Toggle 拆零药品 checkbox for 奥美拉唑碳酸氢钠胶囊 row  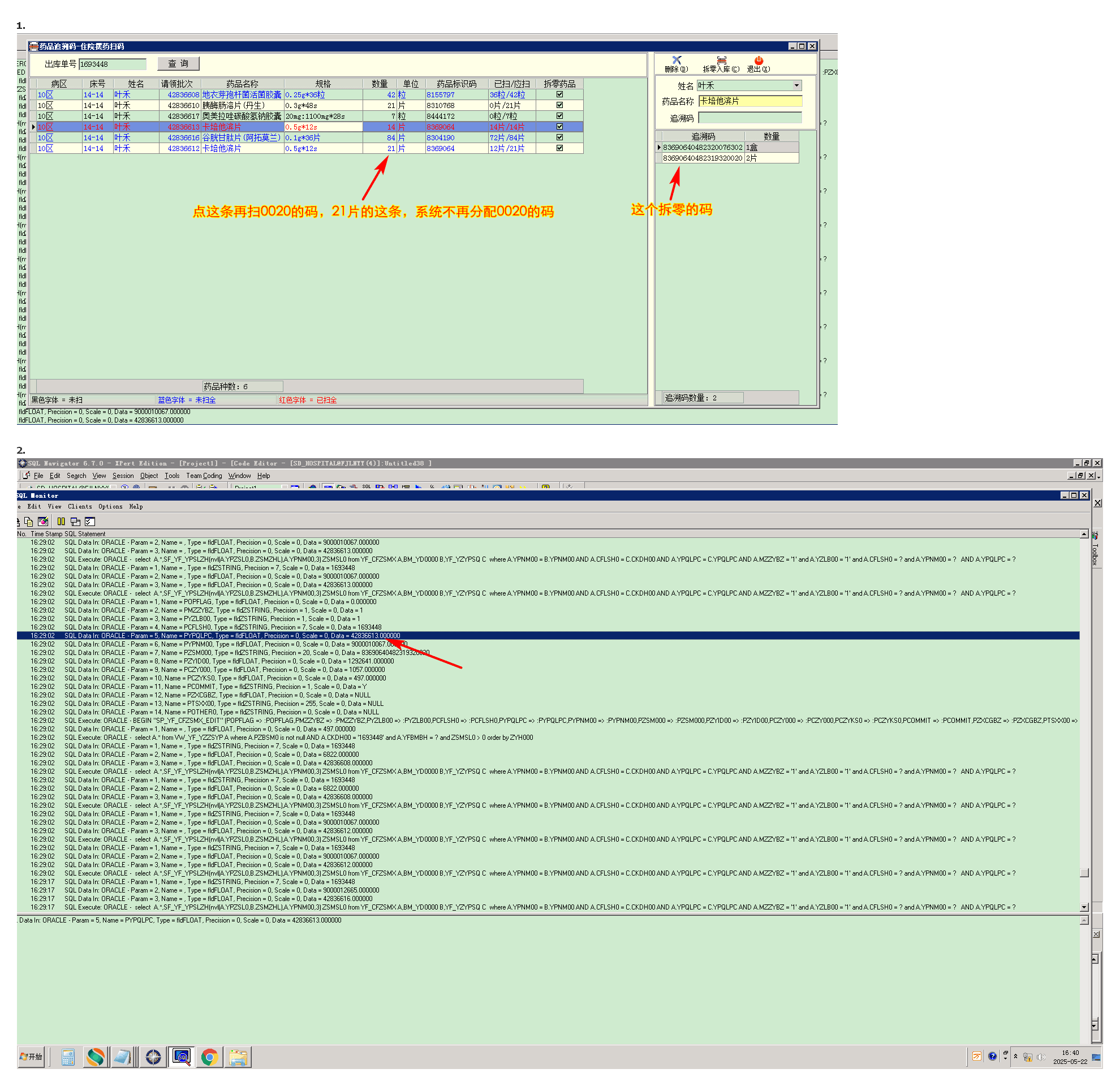tap(559, 116)
